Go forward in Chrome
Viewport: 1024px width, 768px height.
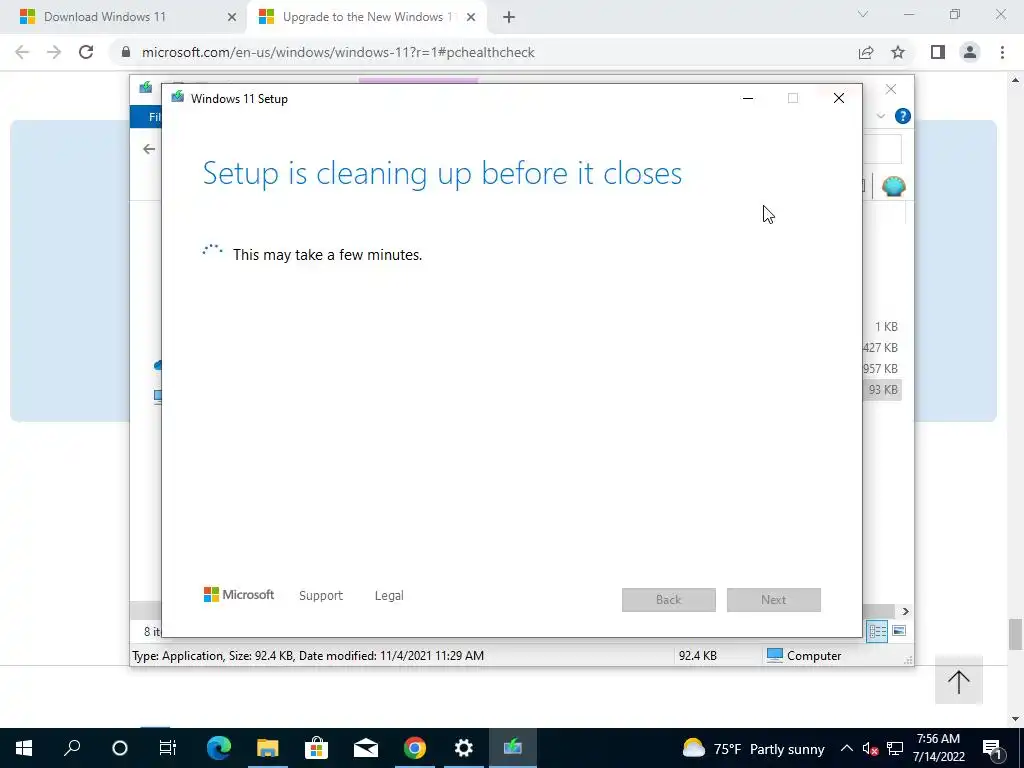pyautogui.click(x=54, y=52)
